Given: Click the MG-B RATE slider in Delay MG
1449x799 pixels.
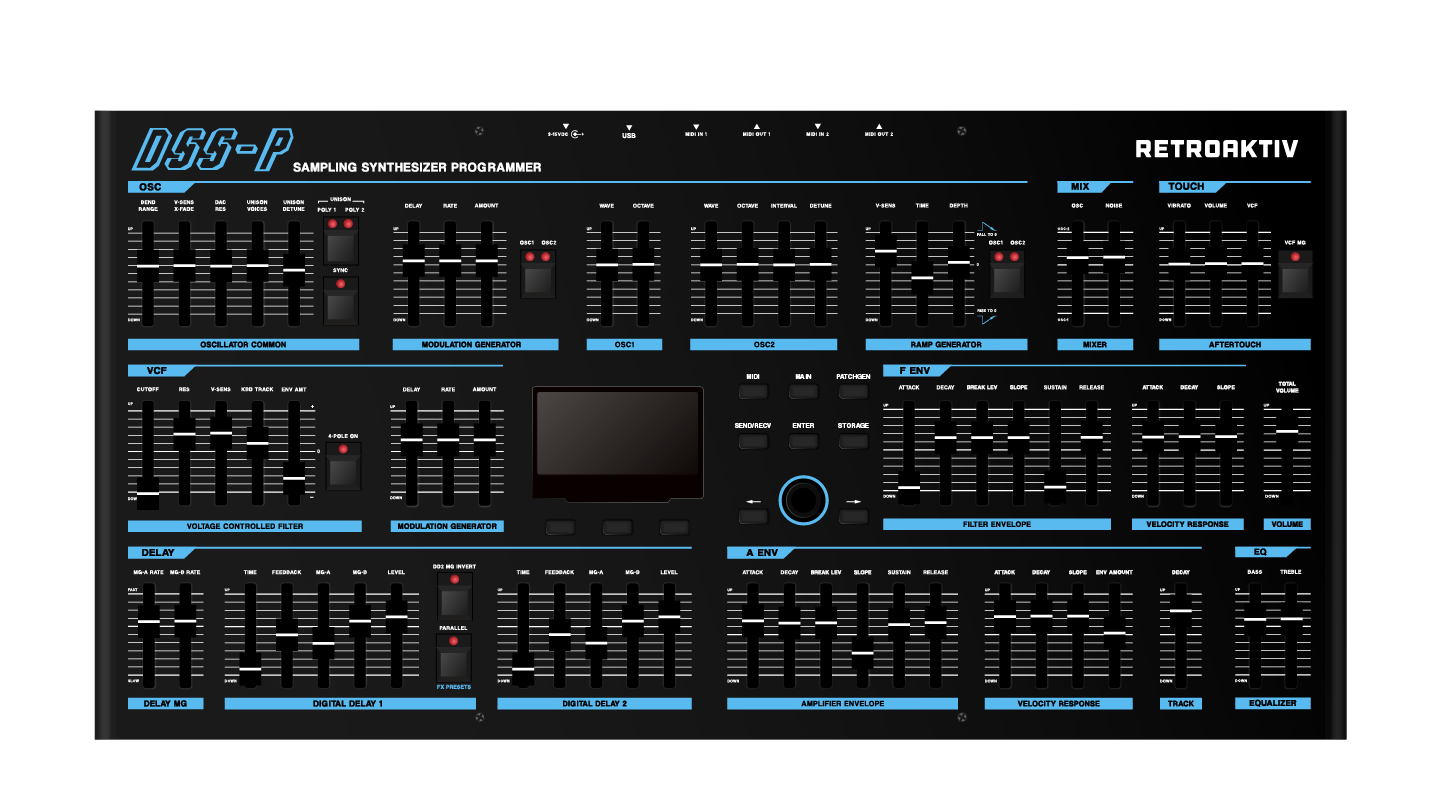Looking at the screenshot, I should 185,636.
